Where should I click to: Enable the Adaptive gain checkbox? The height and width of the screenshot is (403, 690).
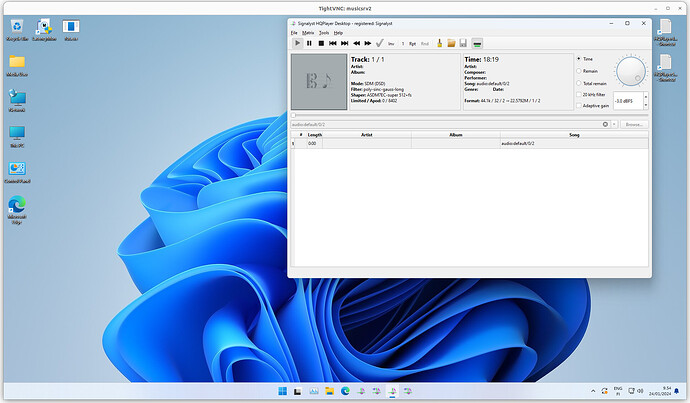[x=579, y=106]
